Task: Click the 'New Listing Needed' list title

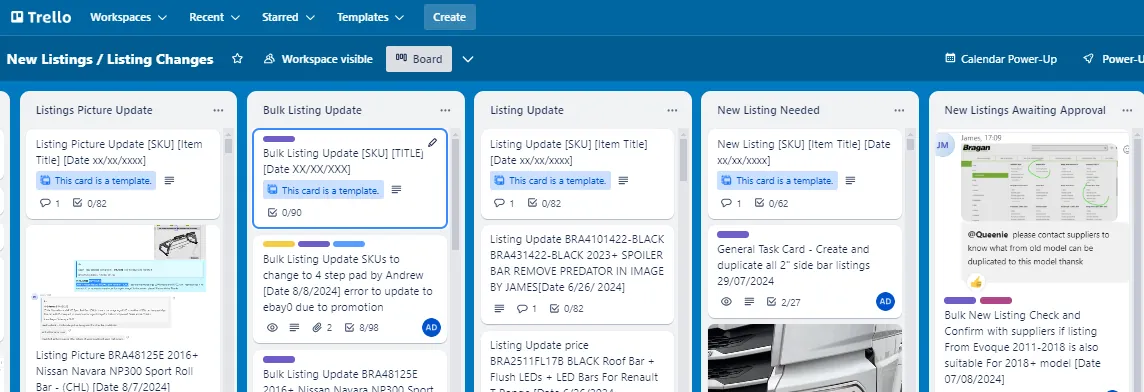Action: click(768, 110)
